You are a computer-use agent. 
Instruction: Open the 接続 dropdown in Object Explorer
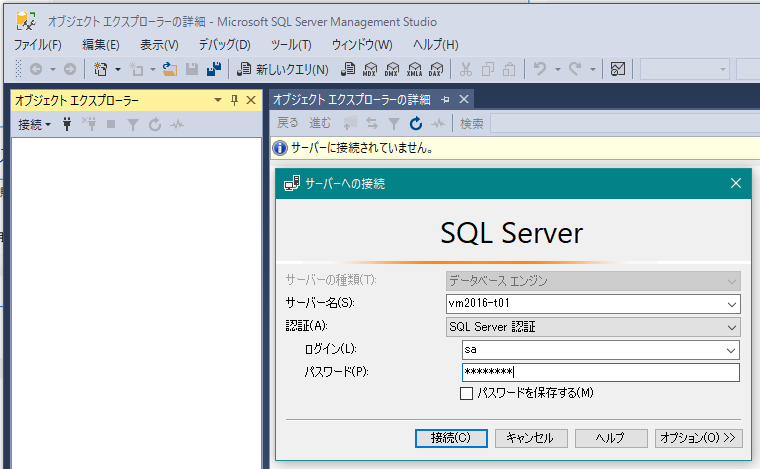(34, 125)
